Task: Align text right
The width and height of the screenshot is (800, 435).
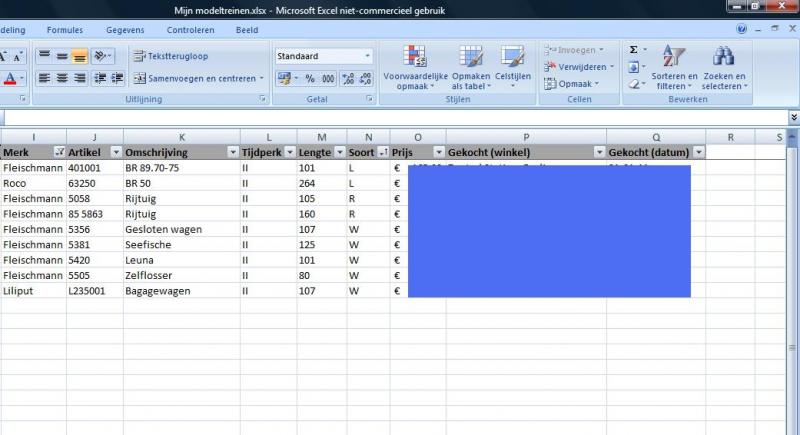Action: tap(80, 78)
